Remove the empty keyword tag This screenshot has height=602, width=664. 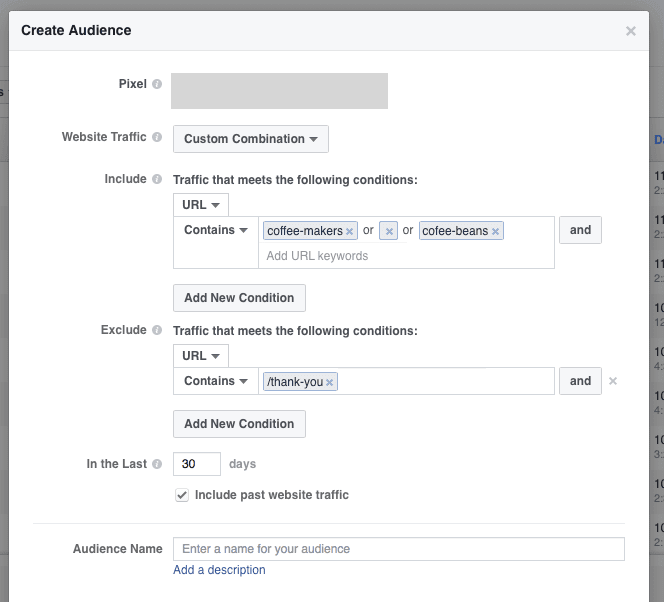[389, 231]
